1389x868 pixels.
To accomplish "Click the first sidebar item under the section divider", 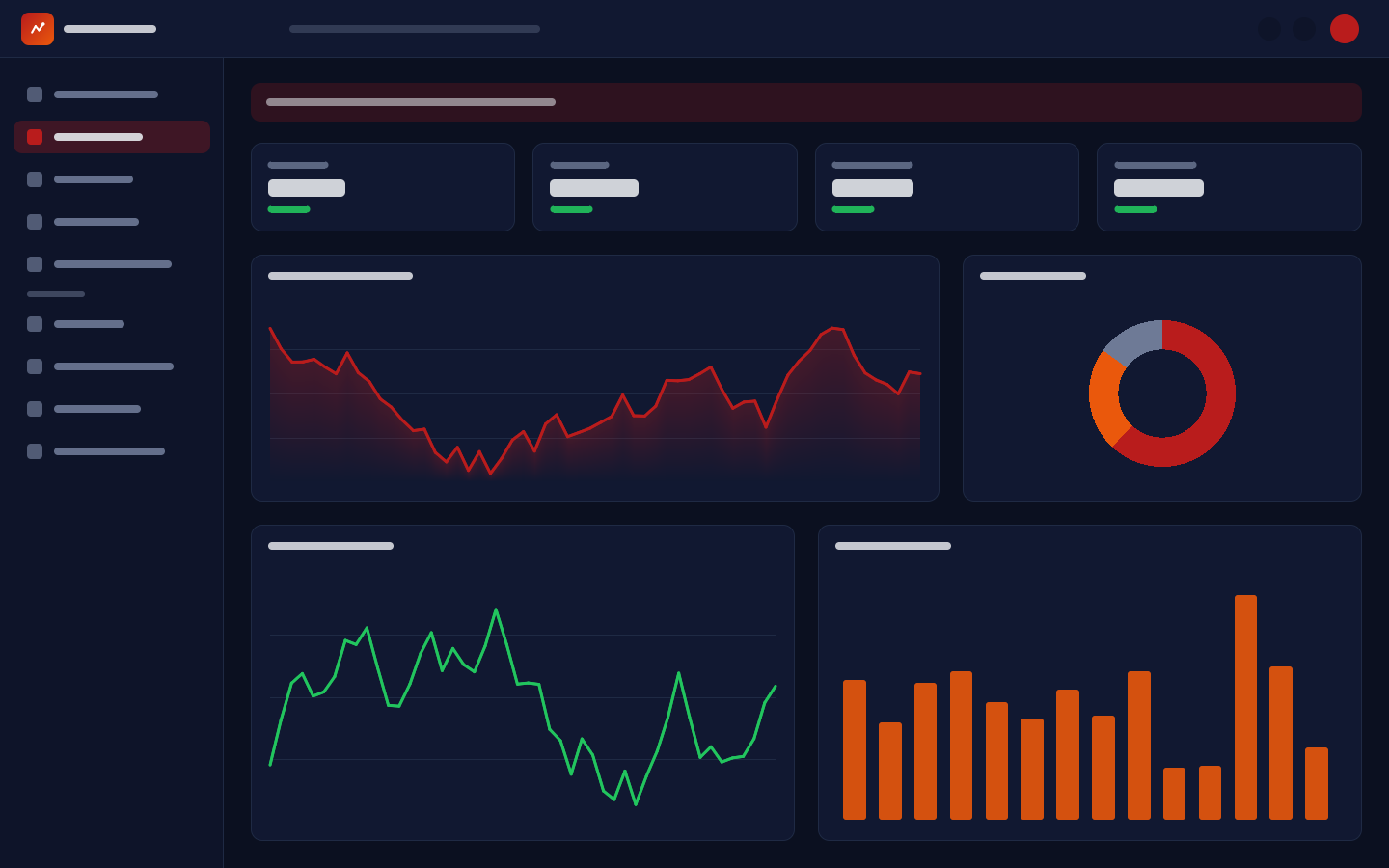I will (x=112, y=324).
